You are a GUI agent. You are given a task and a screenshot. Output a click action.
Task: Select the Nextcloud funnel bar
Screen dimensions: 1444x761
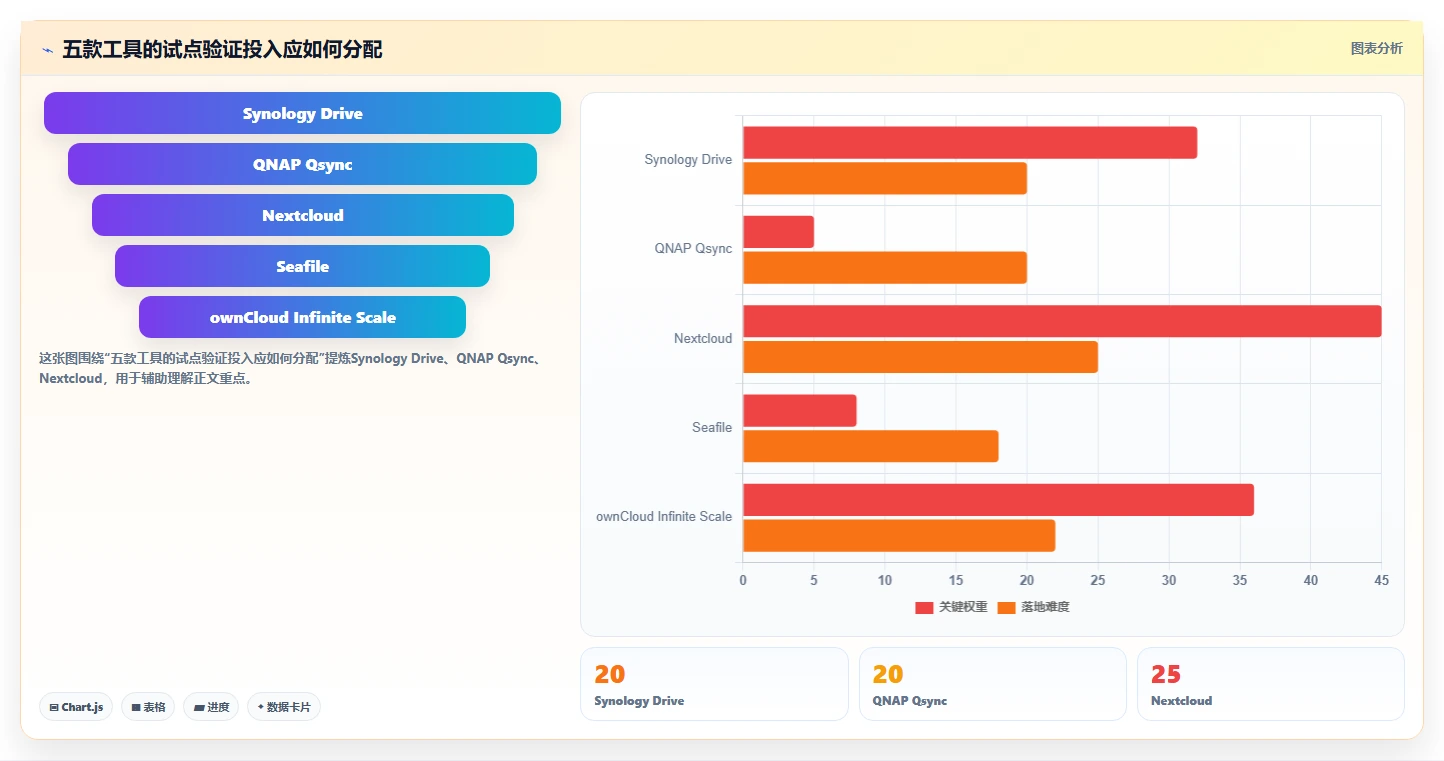coord(302,215)
